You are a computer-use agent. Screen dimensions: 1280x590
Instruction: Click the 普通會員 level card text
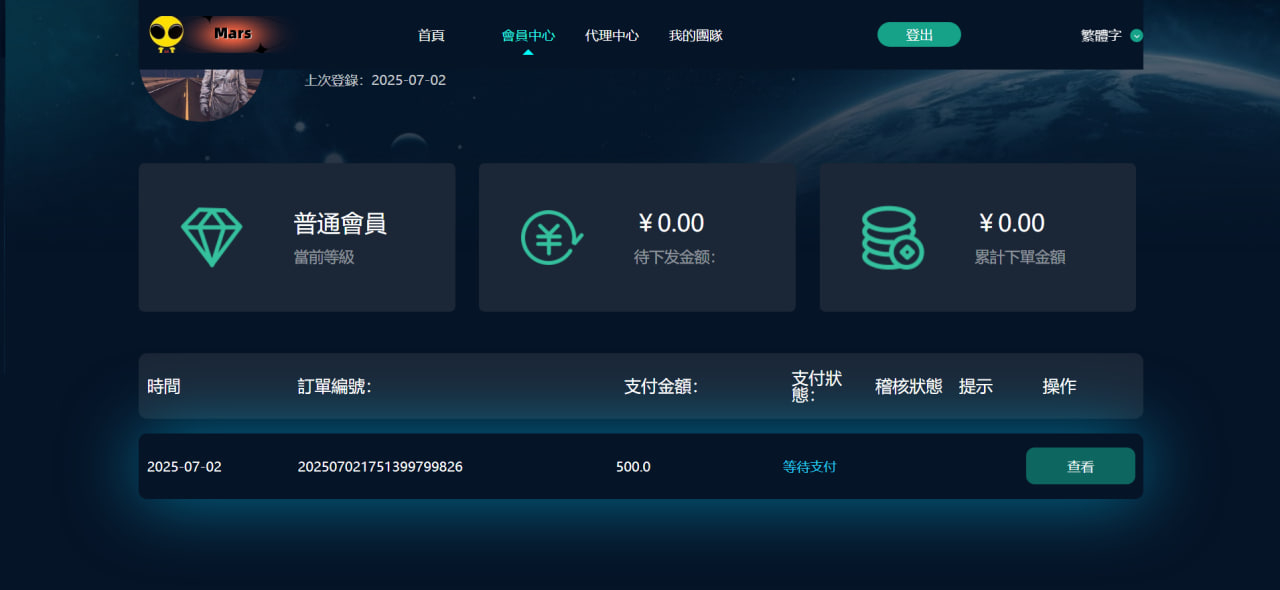click(x=340, y=223)
